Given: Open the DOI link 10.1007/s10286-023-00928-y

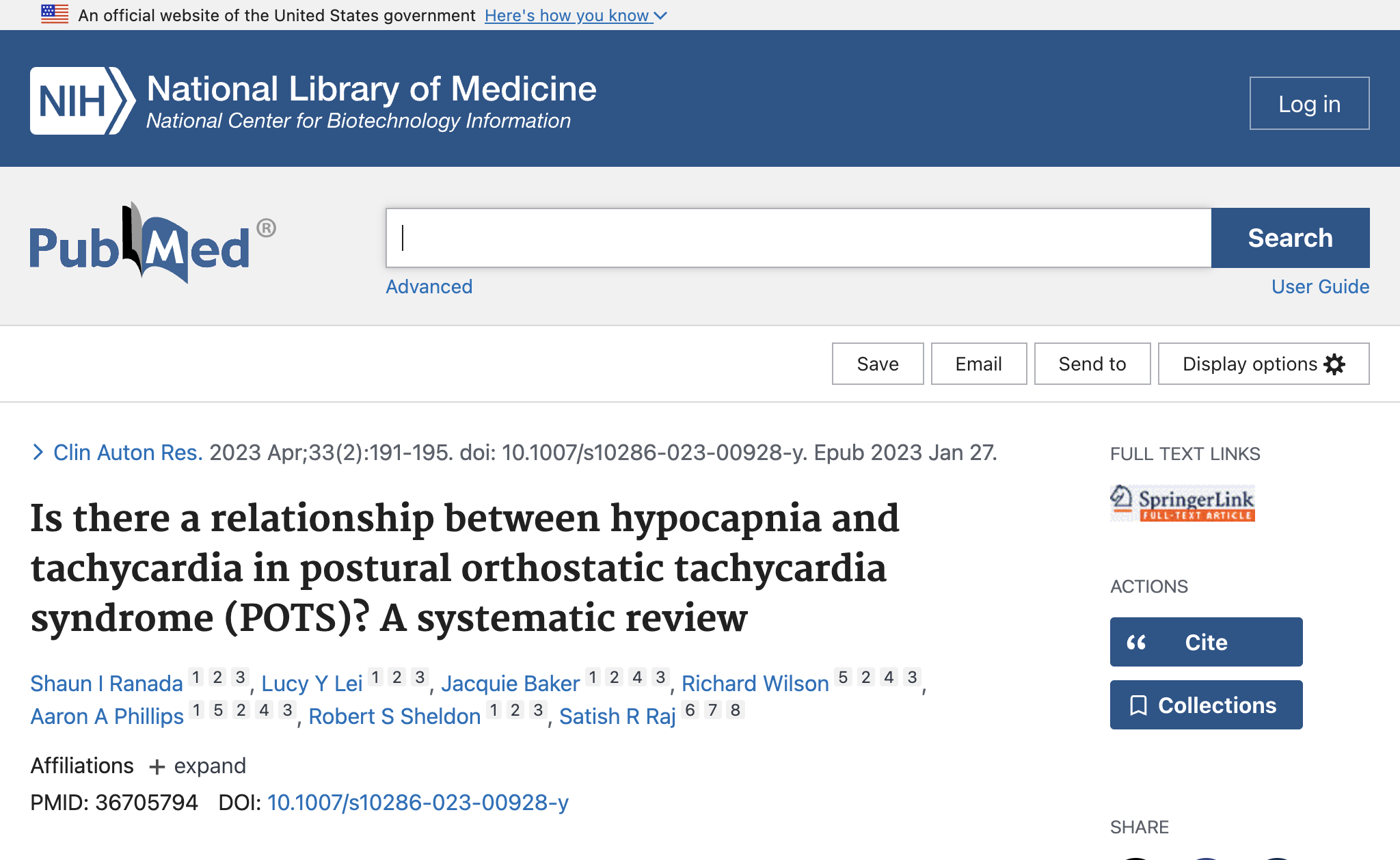Looking at the screenshot, I should click(418, 803).
